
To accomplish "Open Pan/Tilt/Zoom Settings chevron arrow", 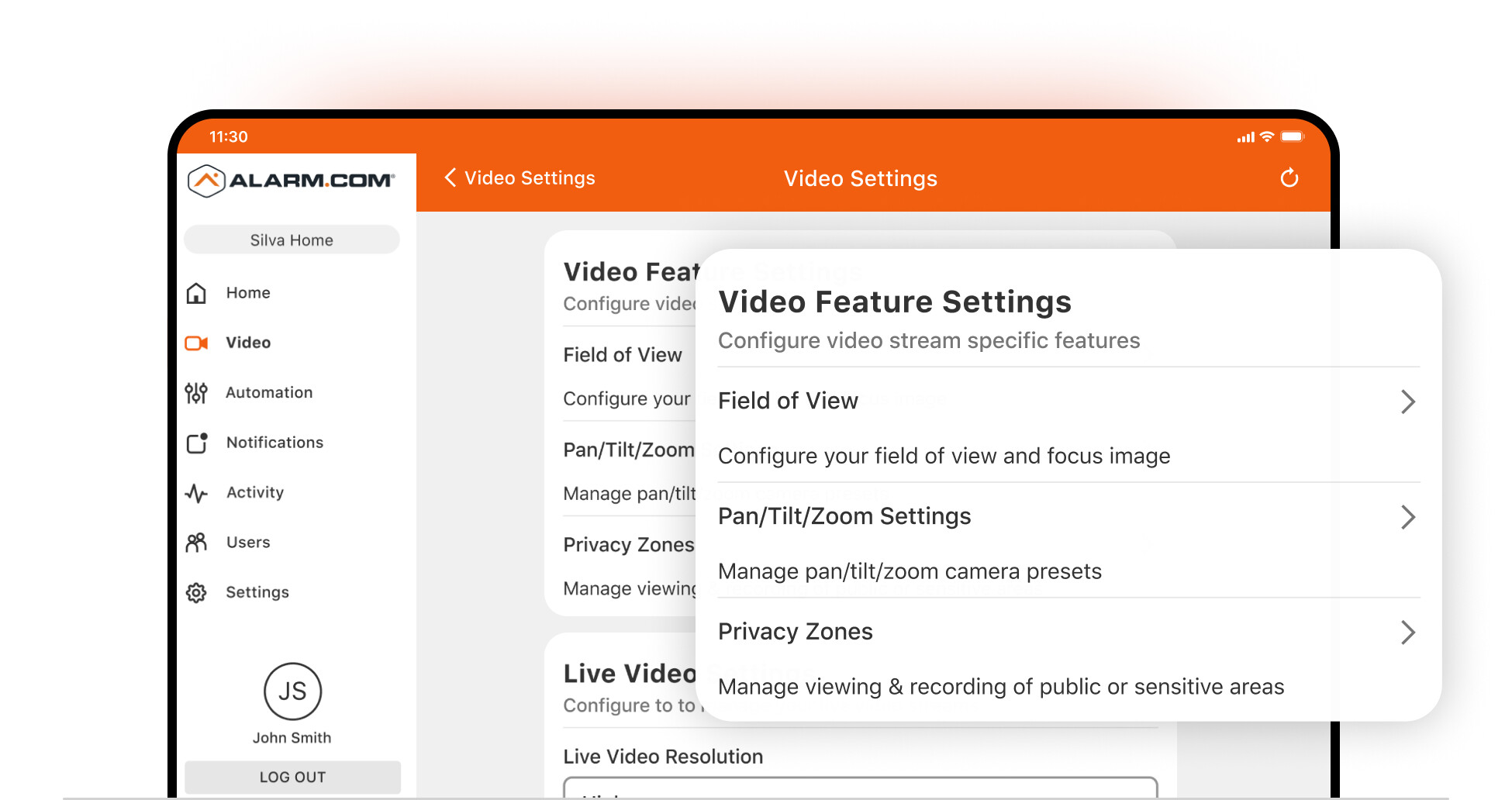I will coord(1407,517).
